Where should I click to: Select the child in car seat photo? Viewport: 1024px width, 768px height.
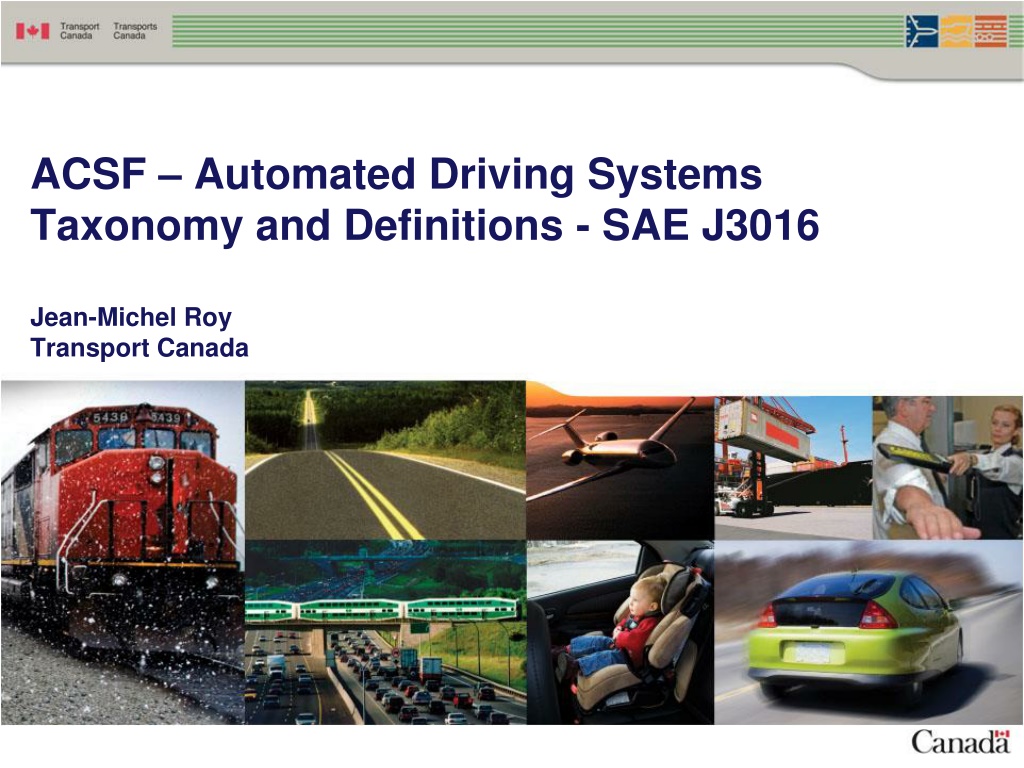coord(620,632)
